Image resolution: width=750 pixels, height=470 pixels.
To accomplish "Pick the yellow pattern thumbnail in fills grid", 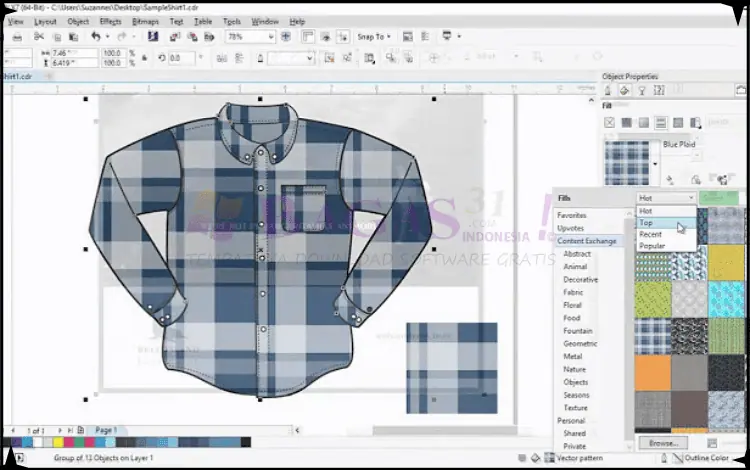I will coord(727,262).
